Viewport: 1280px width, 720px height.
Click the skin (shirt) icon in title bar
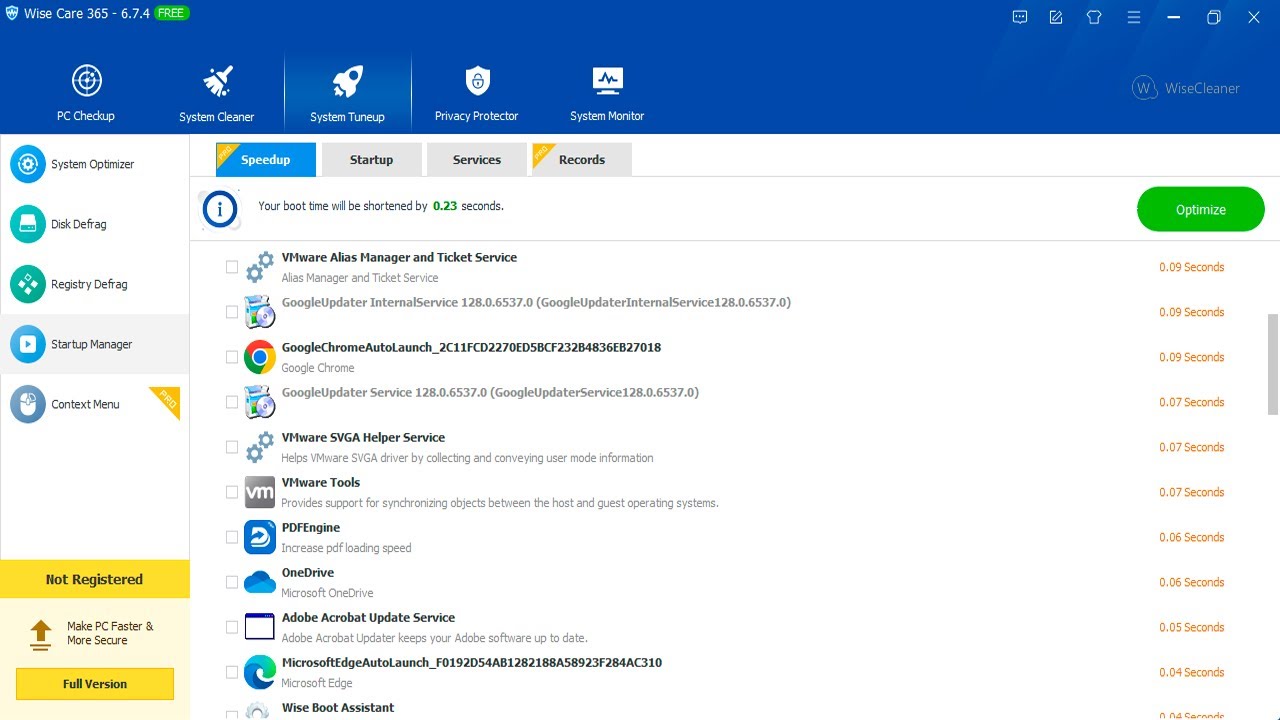click(x=1094, y=17)
